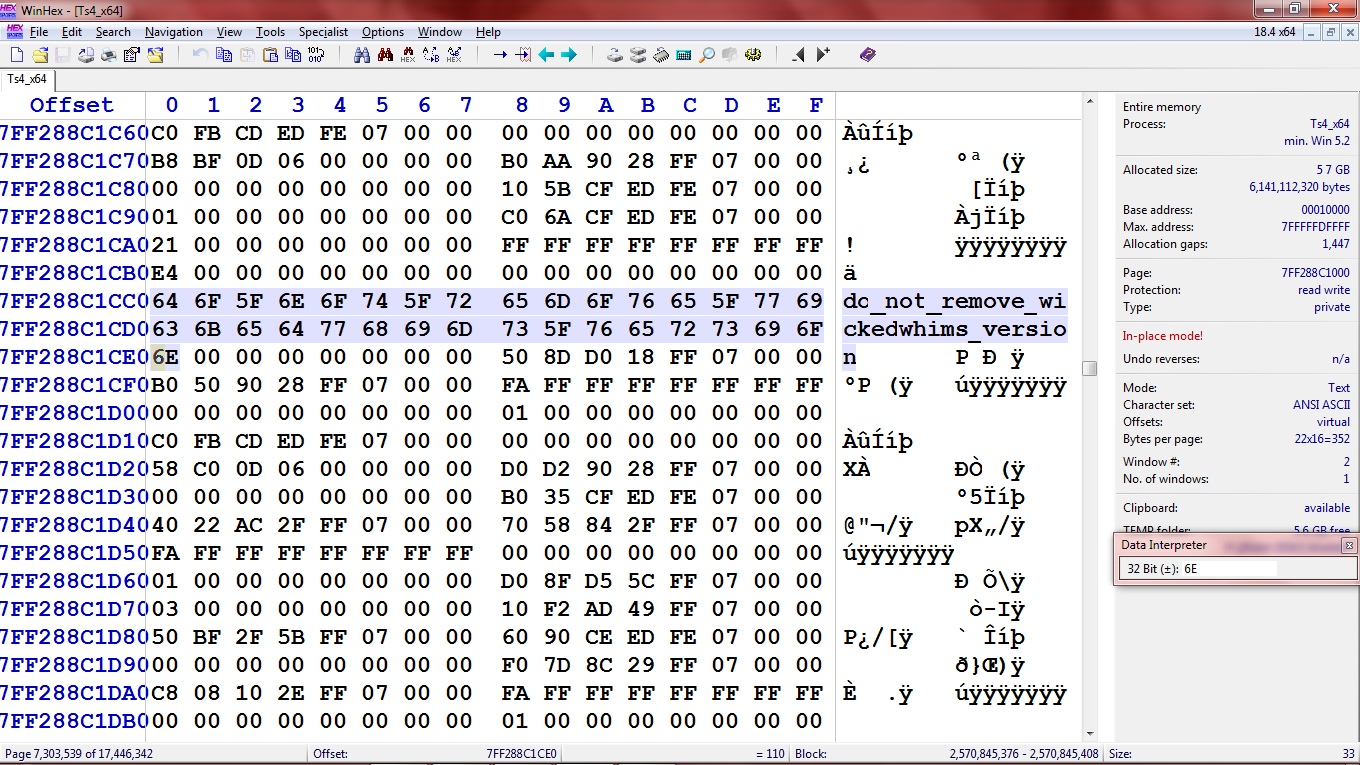This screenshot has width=1360, height=765.
Task: Click the Offset column header
Action: pyautogui.click(x=72, y=105)
